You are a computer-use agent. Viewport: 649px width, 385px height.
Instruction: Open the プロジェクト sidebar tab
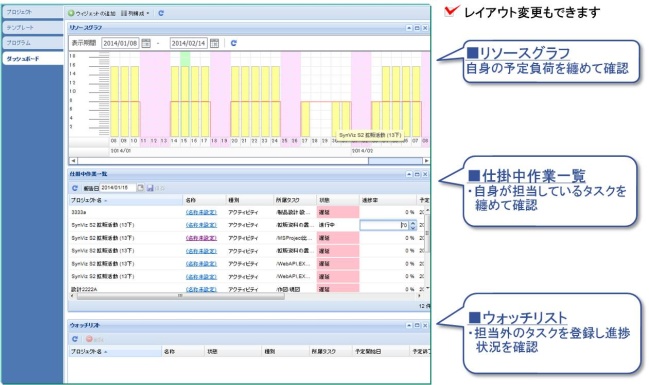pos(33,12)
